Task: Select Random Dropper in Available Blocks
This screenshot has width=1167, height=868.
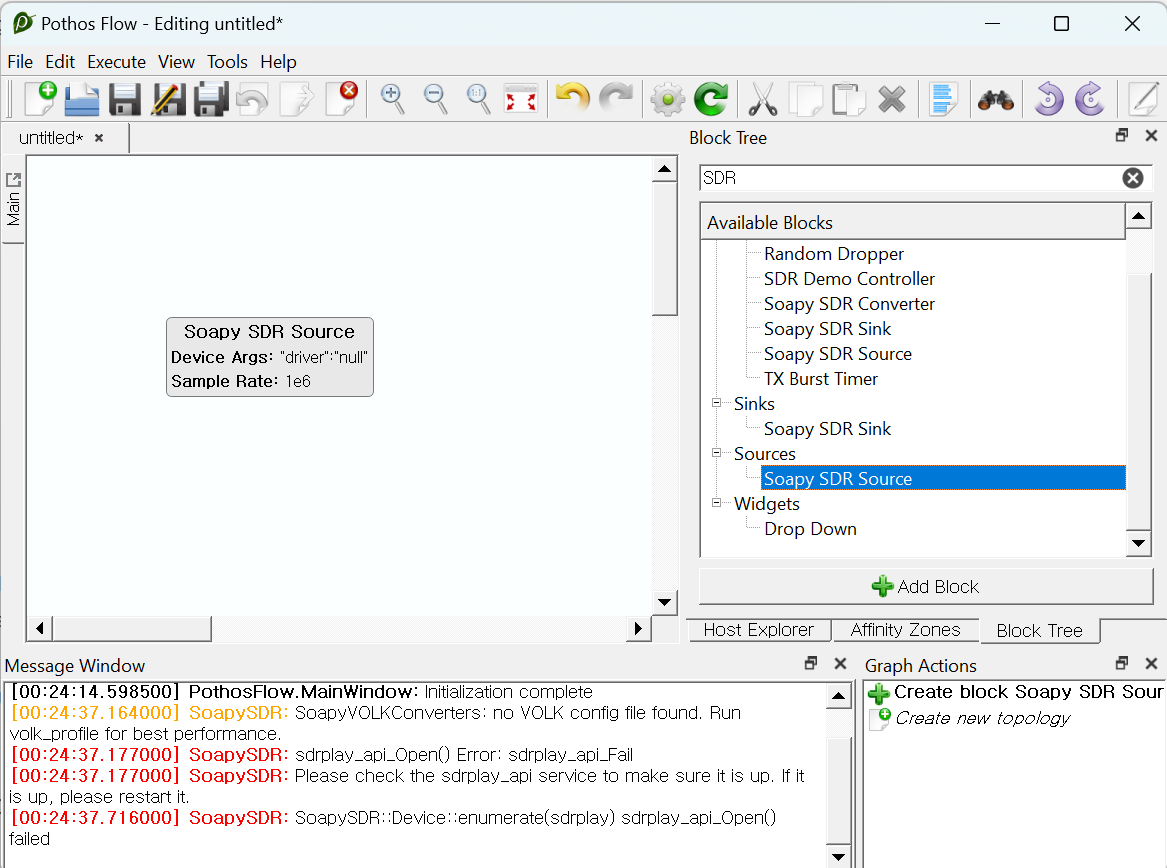Action: click(834, 254)
